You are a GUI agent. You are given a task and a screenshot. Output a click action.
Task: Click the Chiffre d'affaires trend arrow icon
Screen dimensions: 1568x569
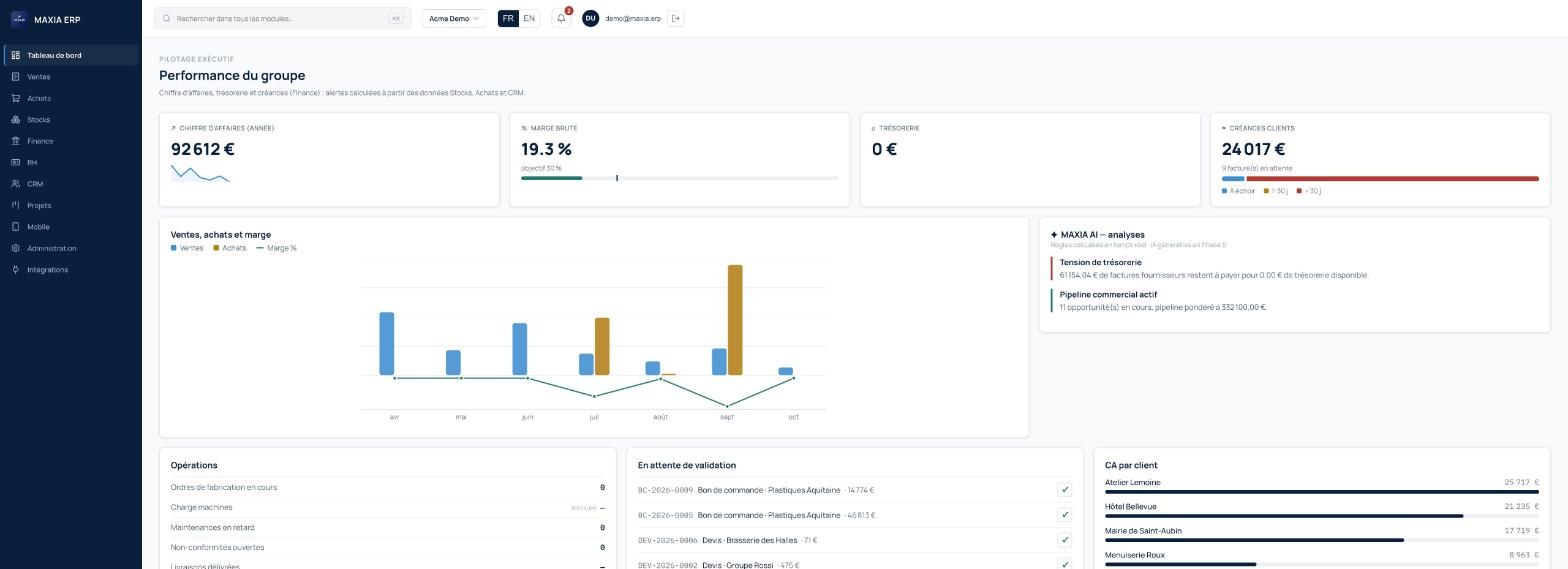point(174,128)
